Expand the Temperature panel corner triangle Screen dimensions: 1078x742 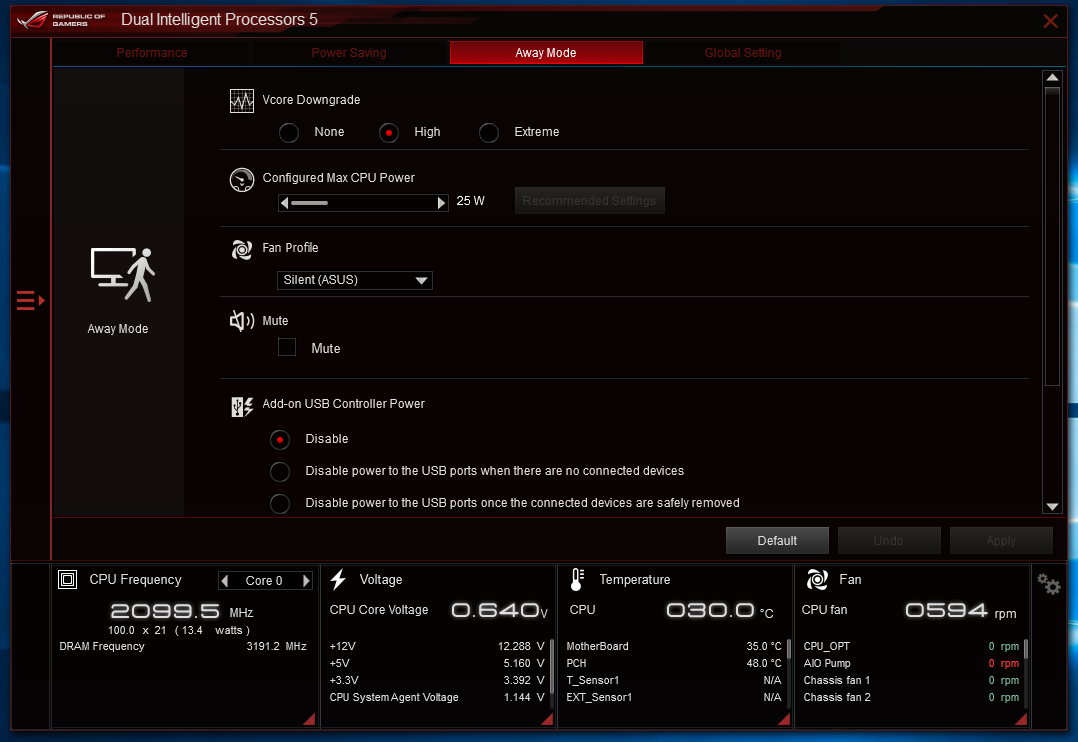tap(784, 719)
